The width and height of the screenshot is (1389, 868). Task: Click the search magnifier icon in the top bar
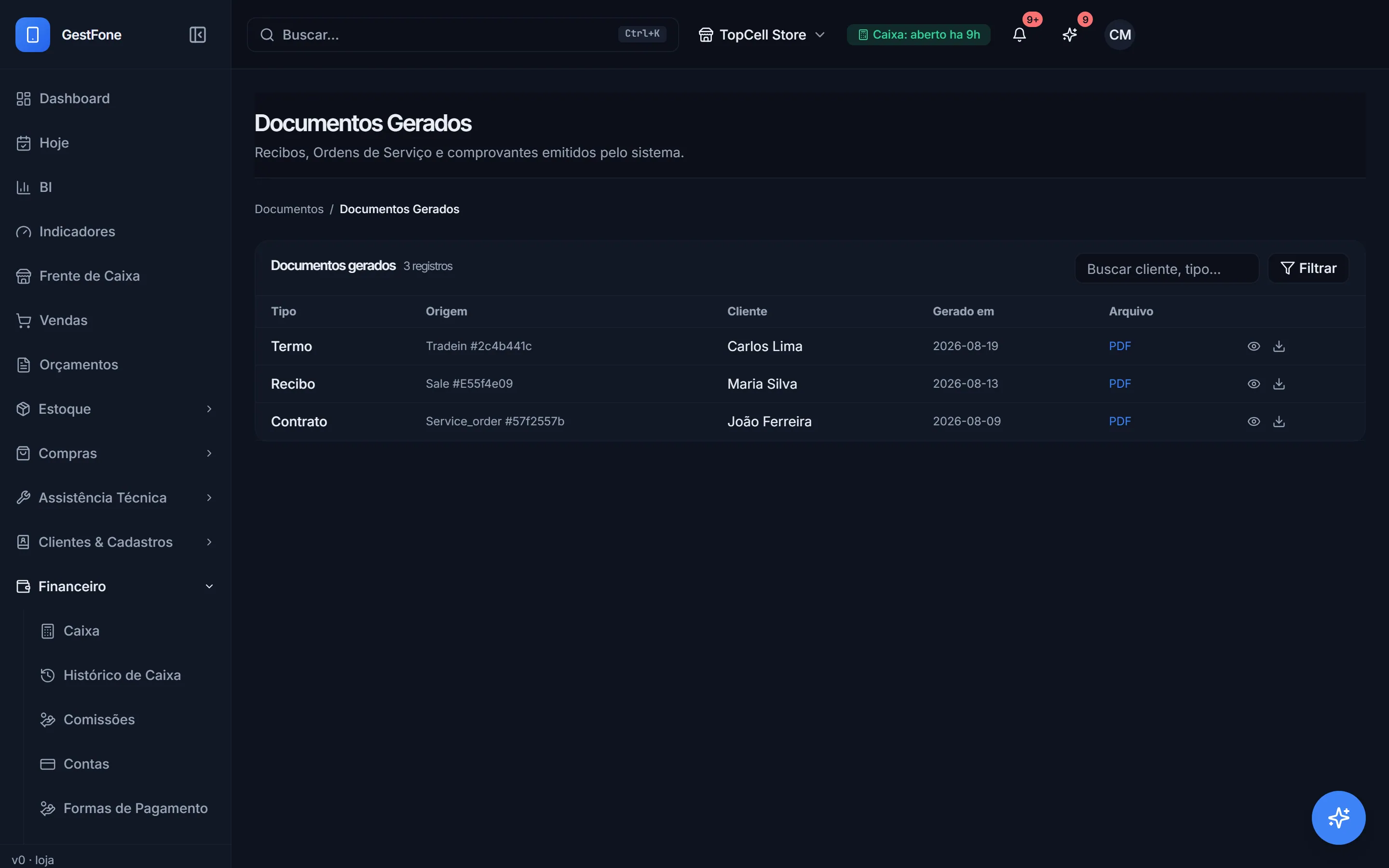267,34
